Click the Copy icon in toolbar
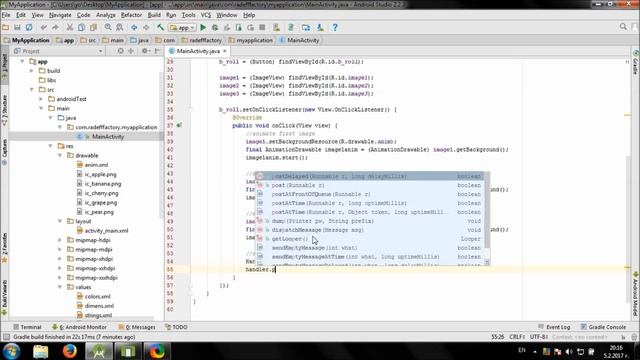640x360 pixels. tap(81, 27)
